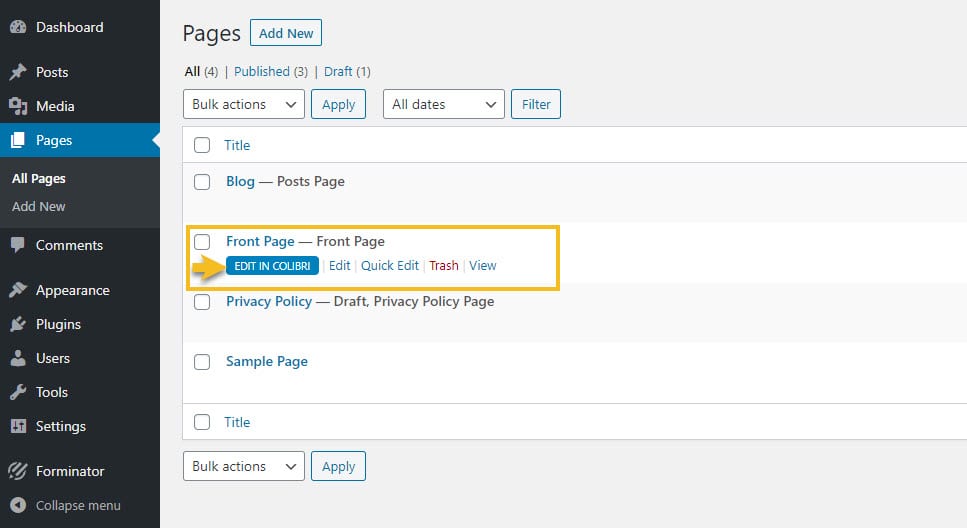Check the Blog page checkbox
This screenshot has width=967, height=528.
(202, 181)
